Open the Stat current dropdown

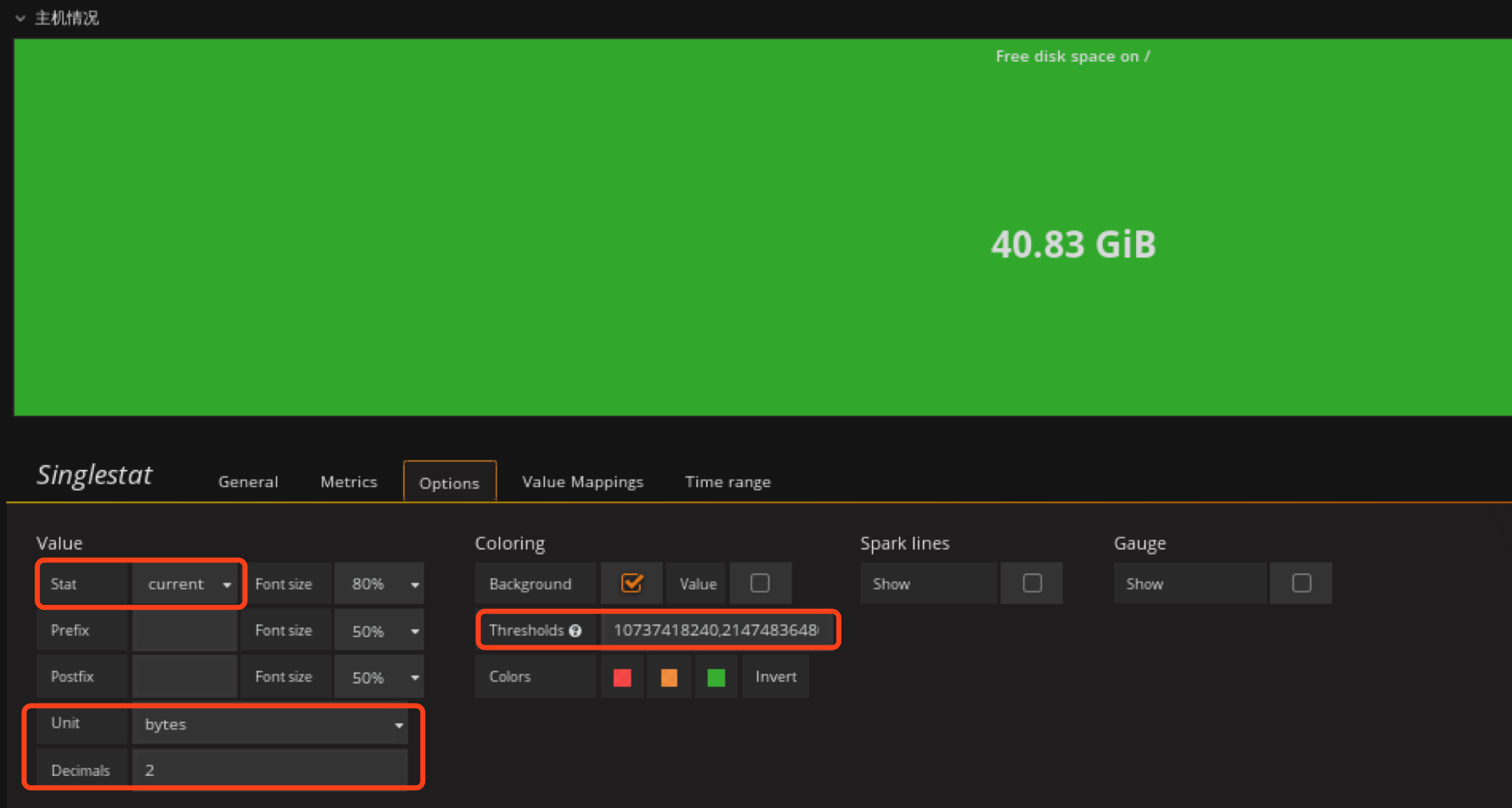pos(187,584)
